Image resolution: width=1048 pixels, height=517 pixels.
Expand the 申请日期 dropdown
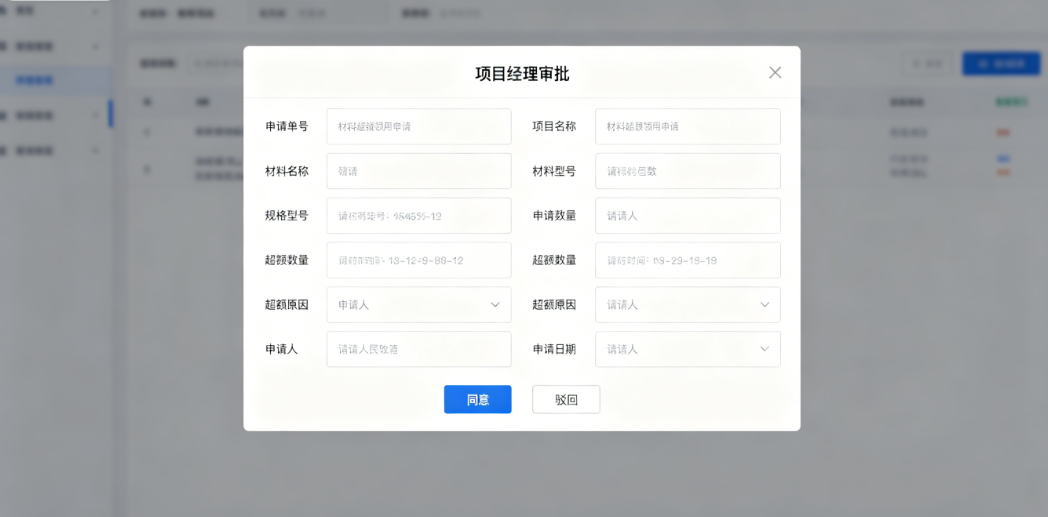(x=687, y=349)
